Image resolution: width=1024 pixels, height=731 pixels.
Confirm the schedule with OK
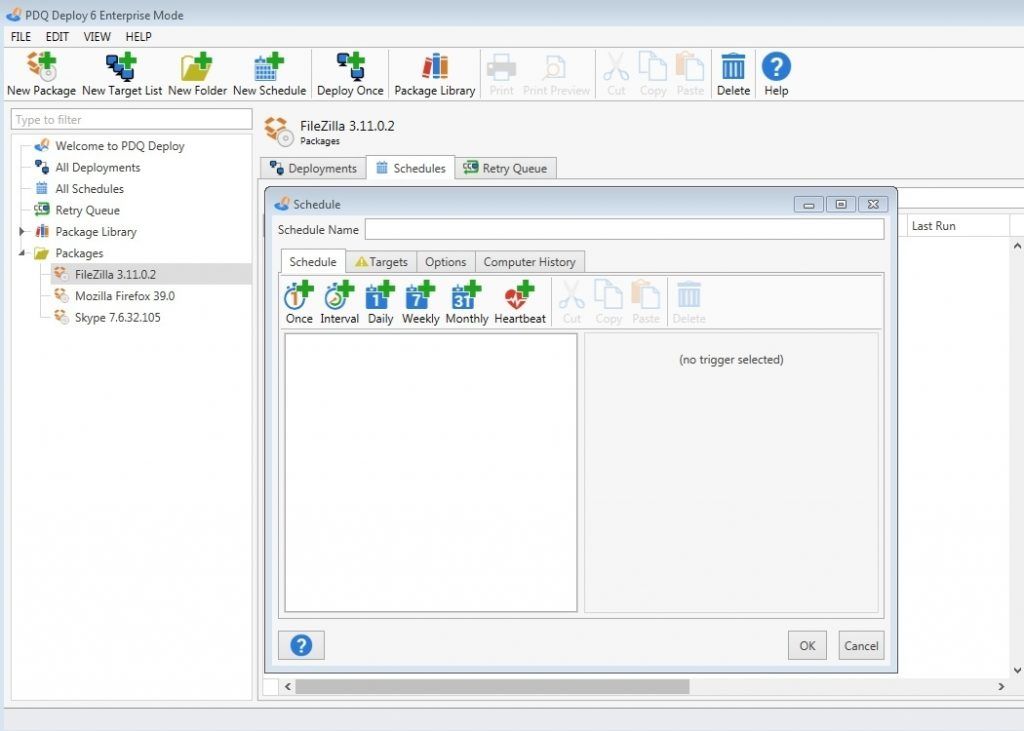pos(807,645)
